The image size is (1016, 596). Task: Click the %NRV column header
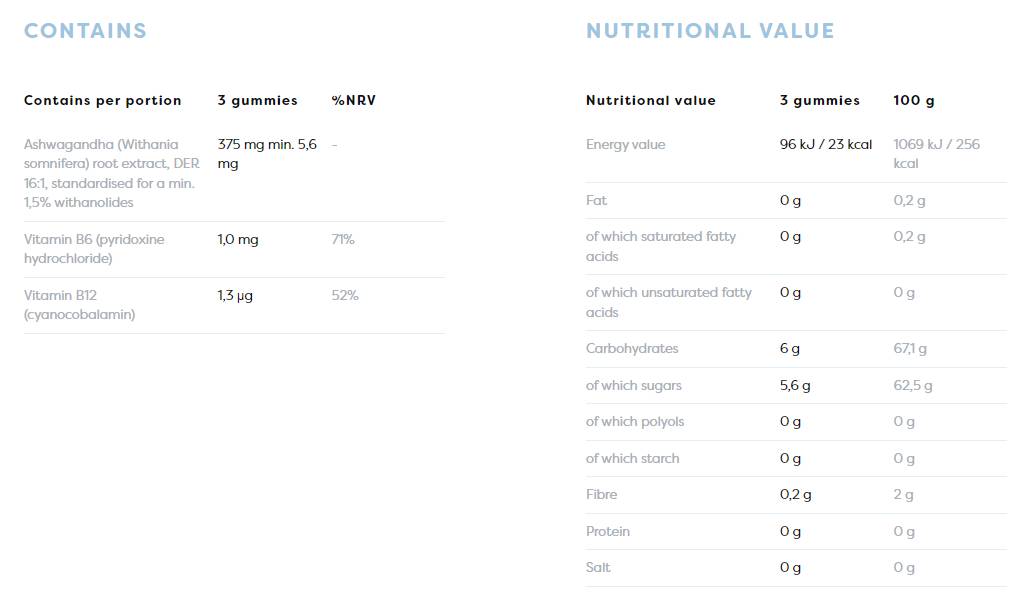(354, 100)
